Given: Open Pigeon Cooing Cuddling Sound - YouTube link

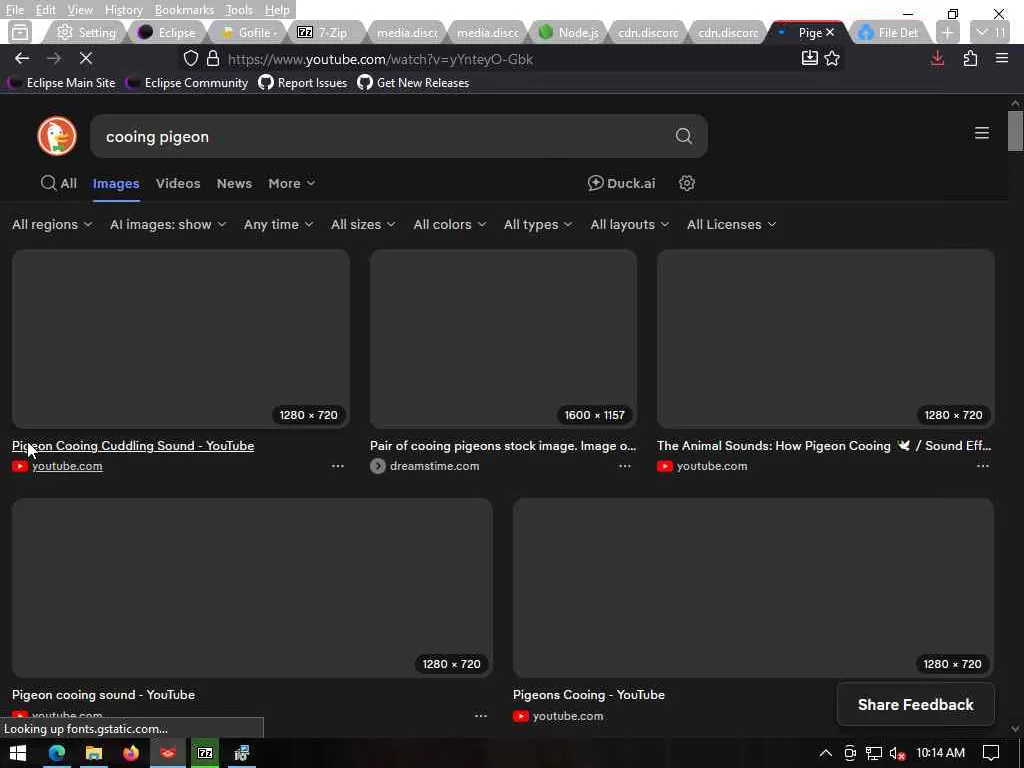Looking at the screenshot, I should tap(133, 446).
